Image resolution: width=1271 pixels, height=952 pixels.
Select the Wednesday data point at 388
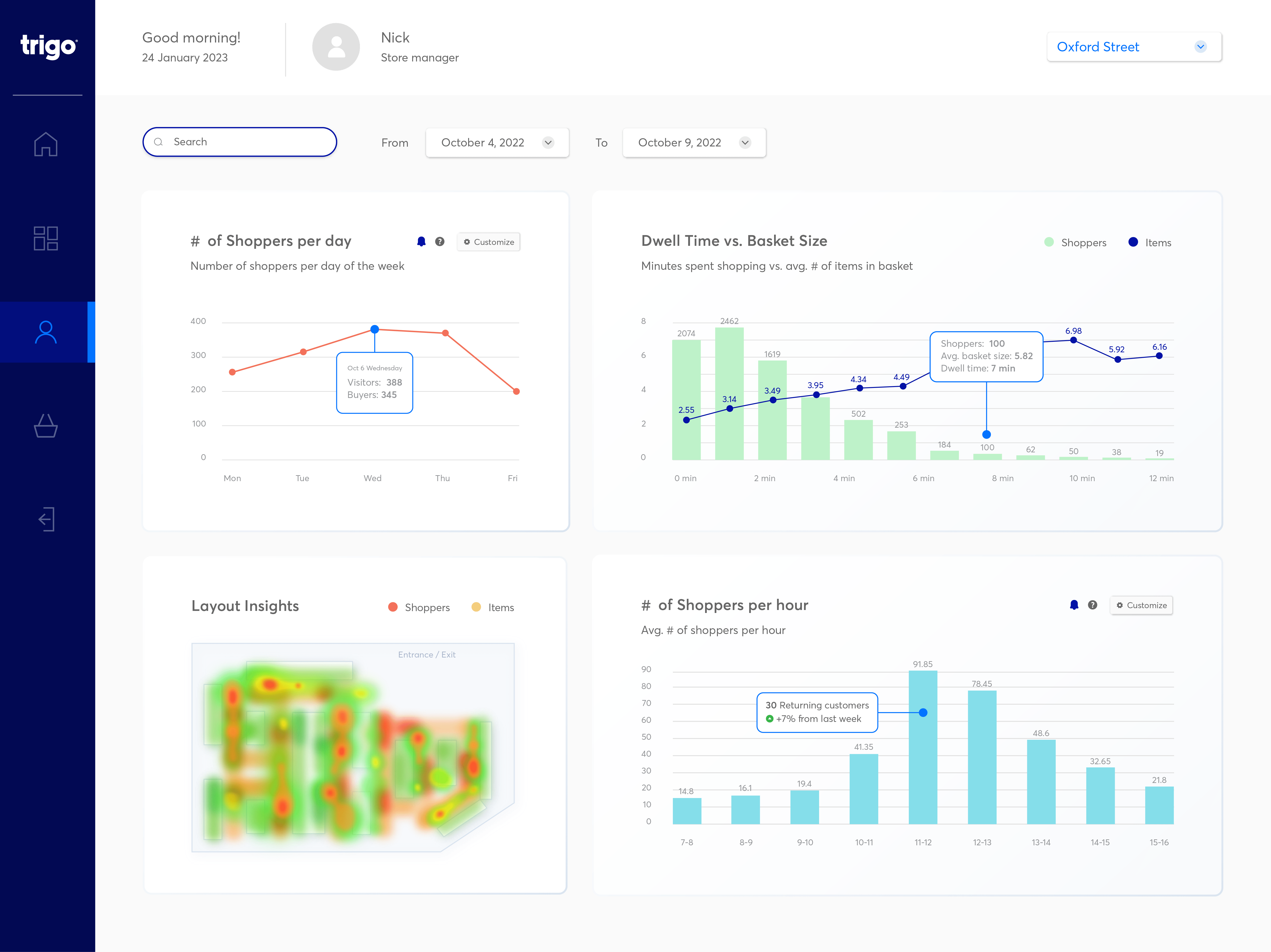point(375,329)
